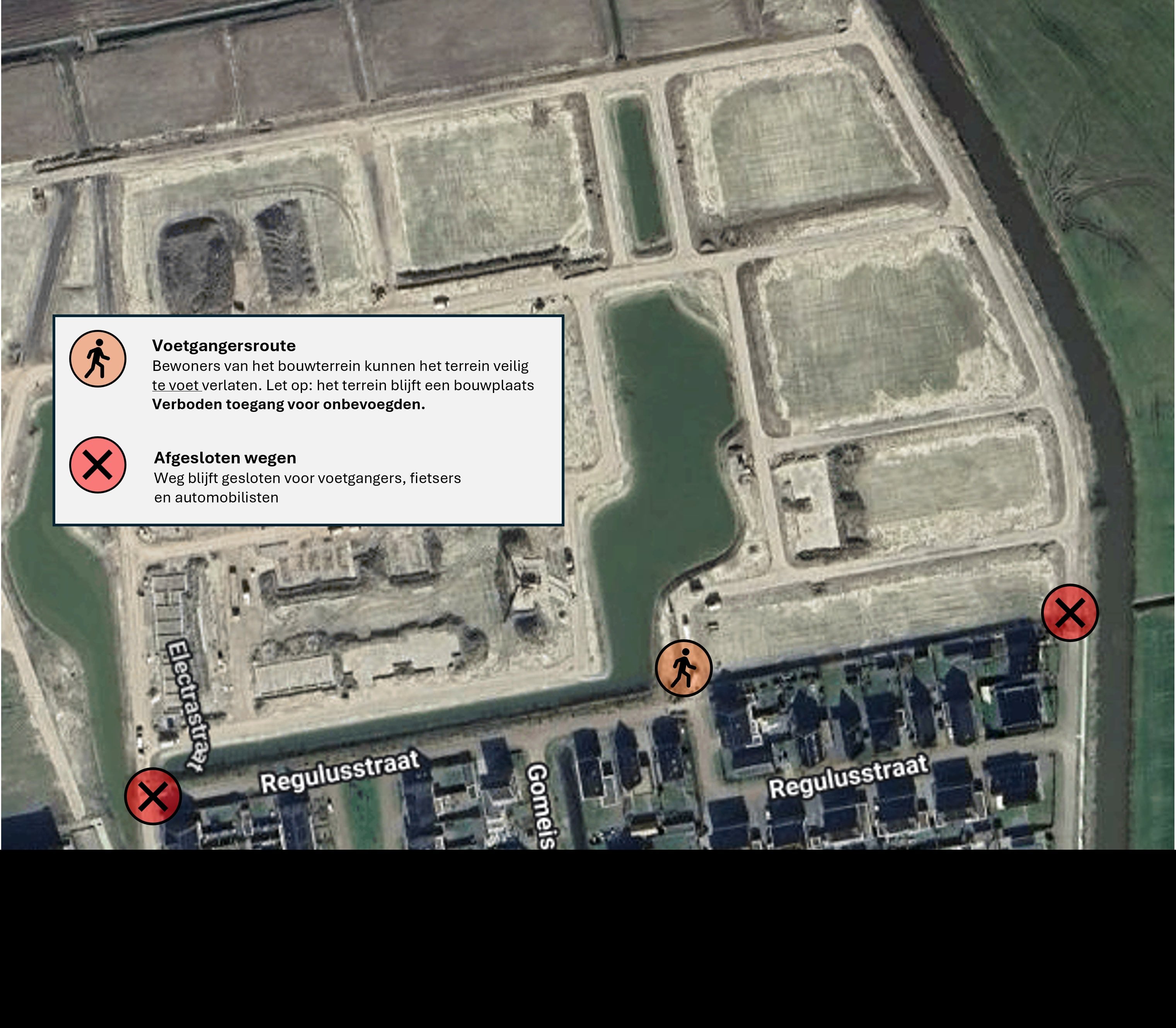Click the red X icon in the legend

click(x=97, y=464)
